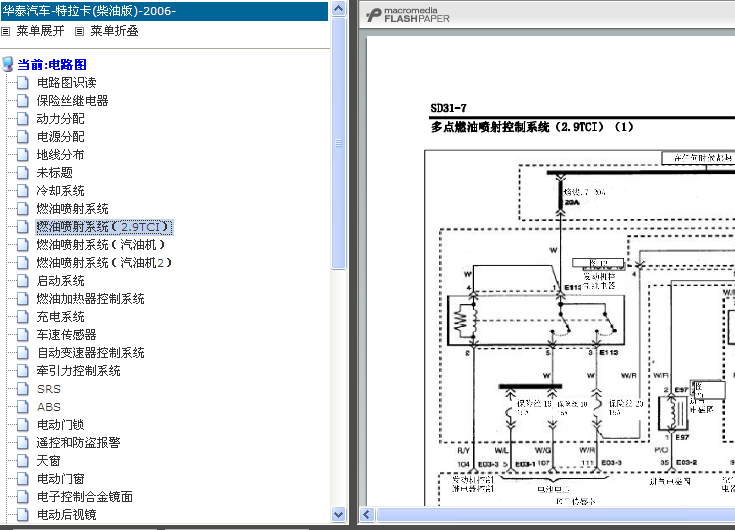This screenshot has width=735, height=530.
Task: Click the page icon beside 充电系统
Action: click(23, 317)
